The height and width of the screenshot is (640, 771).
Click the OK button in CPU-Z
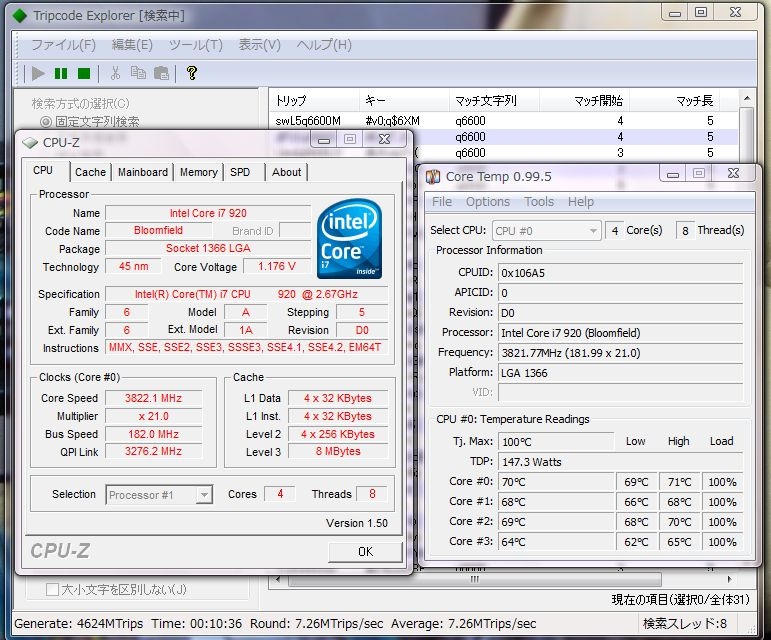click(365, 551)
